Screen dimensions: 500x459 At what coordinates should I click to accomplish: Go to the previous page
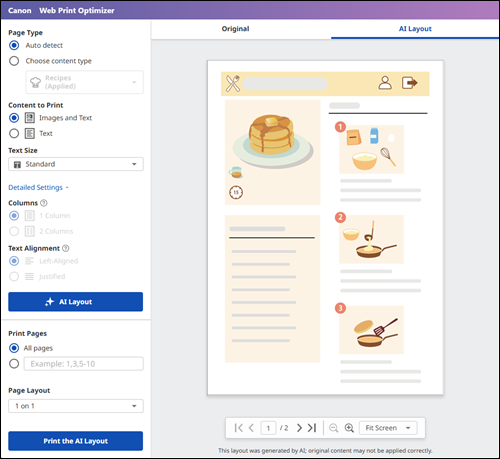click(x=251, y=428)
